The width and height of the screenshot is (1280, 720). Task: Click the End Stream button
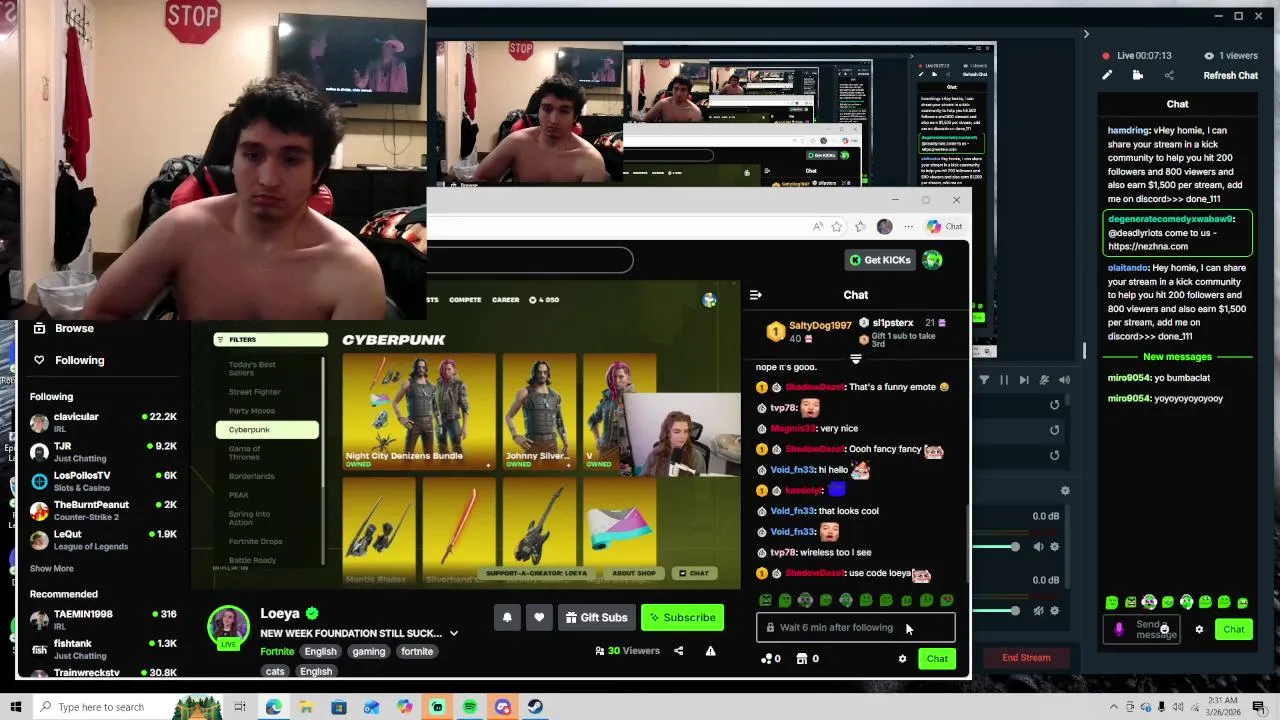[x=1026, y=658]
